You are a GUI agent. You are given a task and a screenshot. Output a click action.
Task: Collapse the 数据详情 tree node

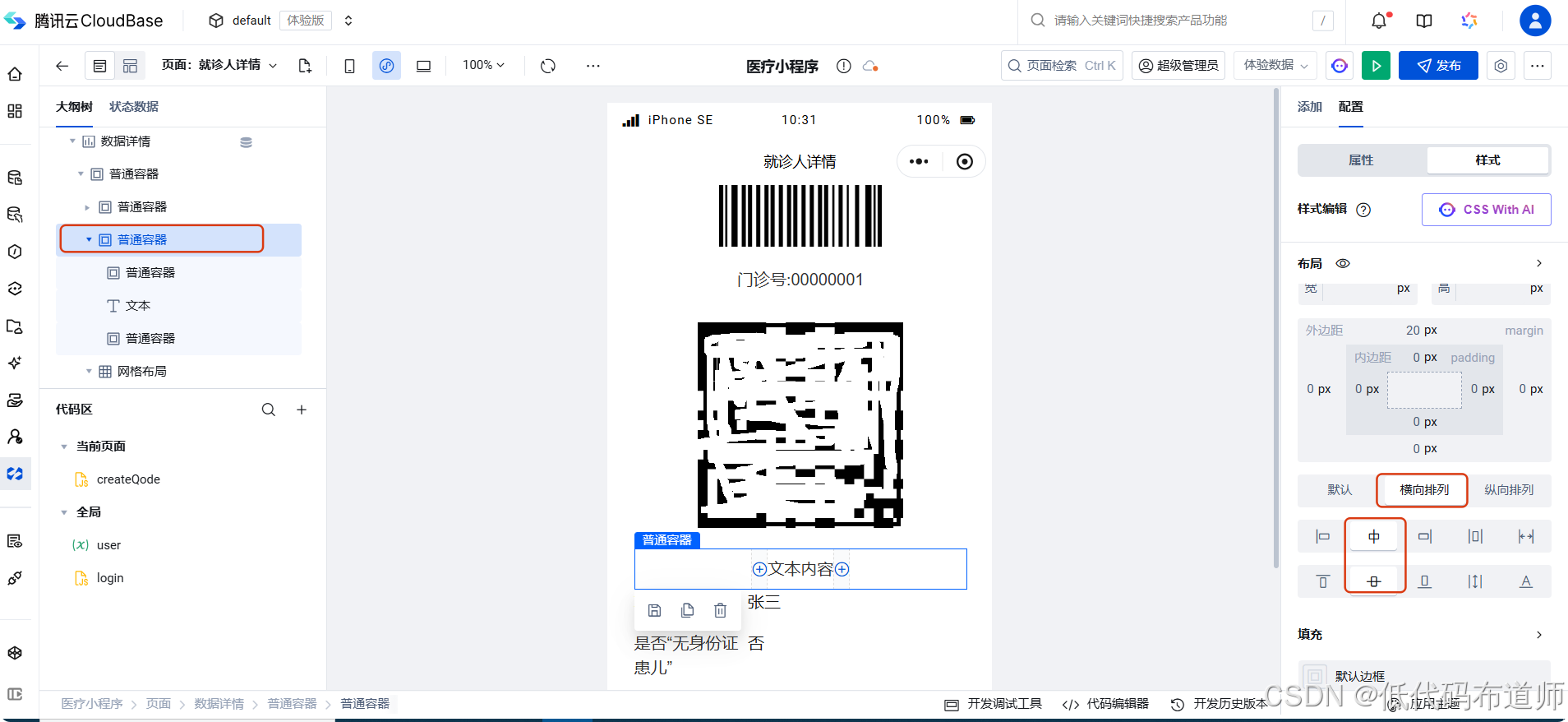point(72,141)
